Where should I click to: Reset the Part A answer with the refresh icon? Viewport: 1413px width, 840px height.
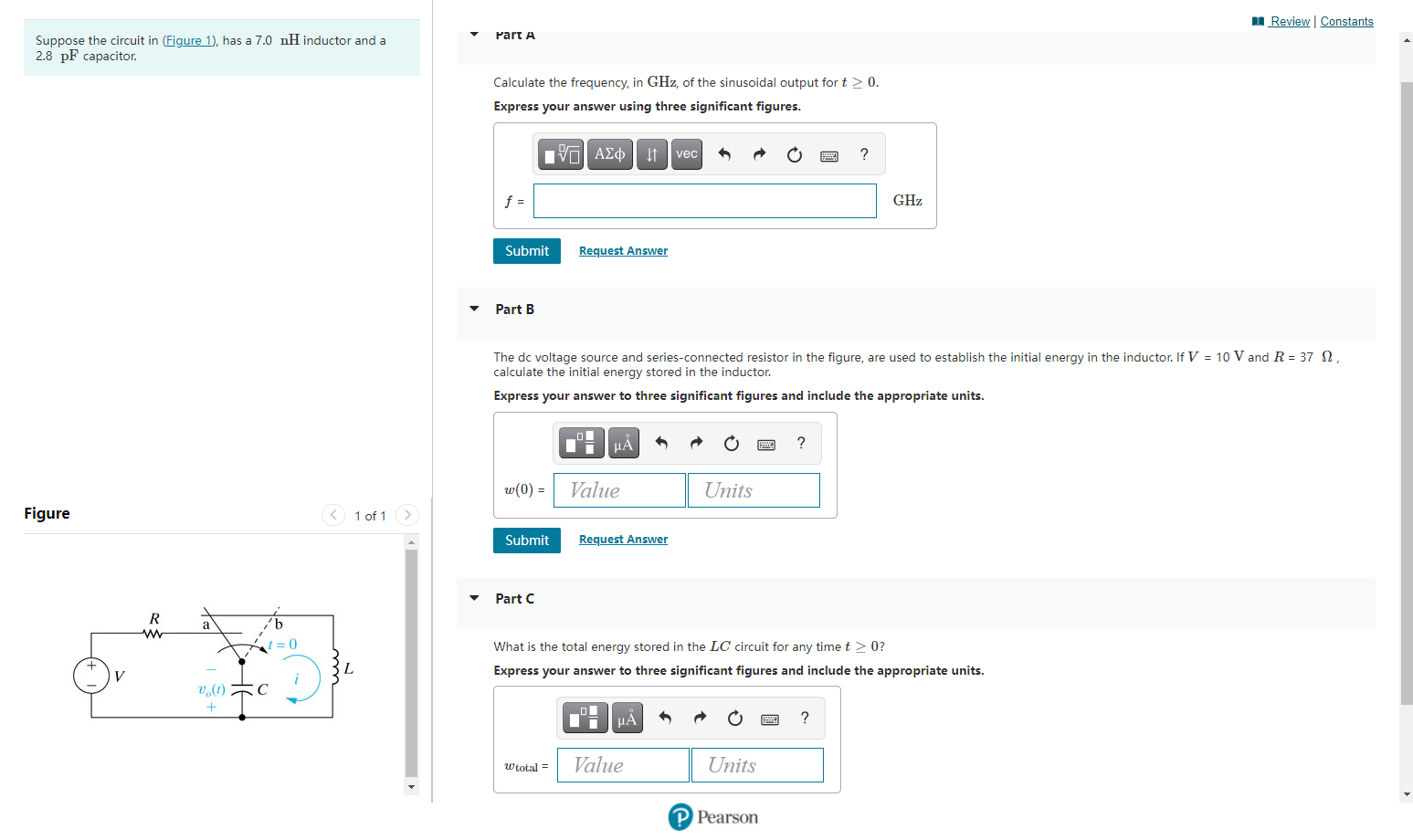(794, 155)
